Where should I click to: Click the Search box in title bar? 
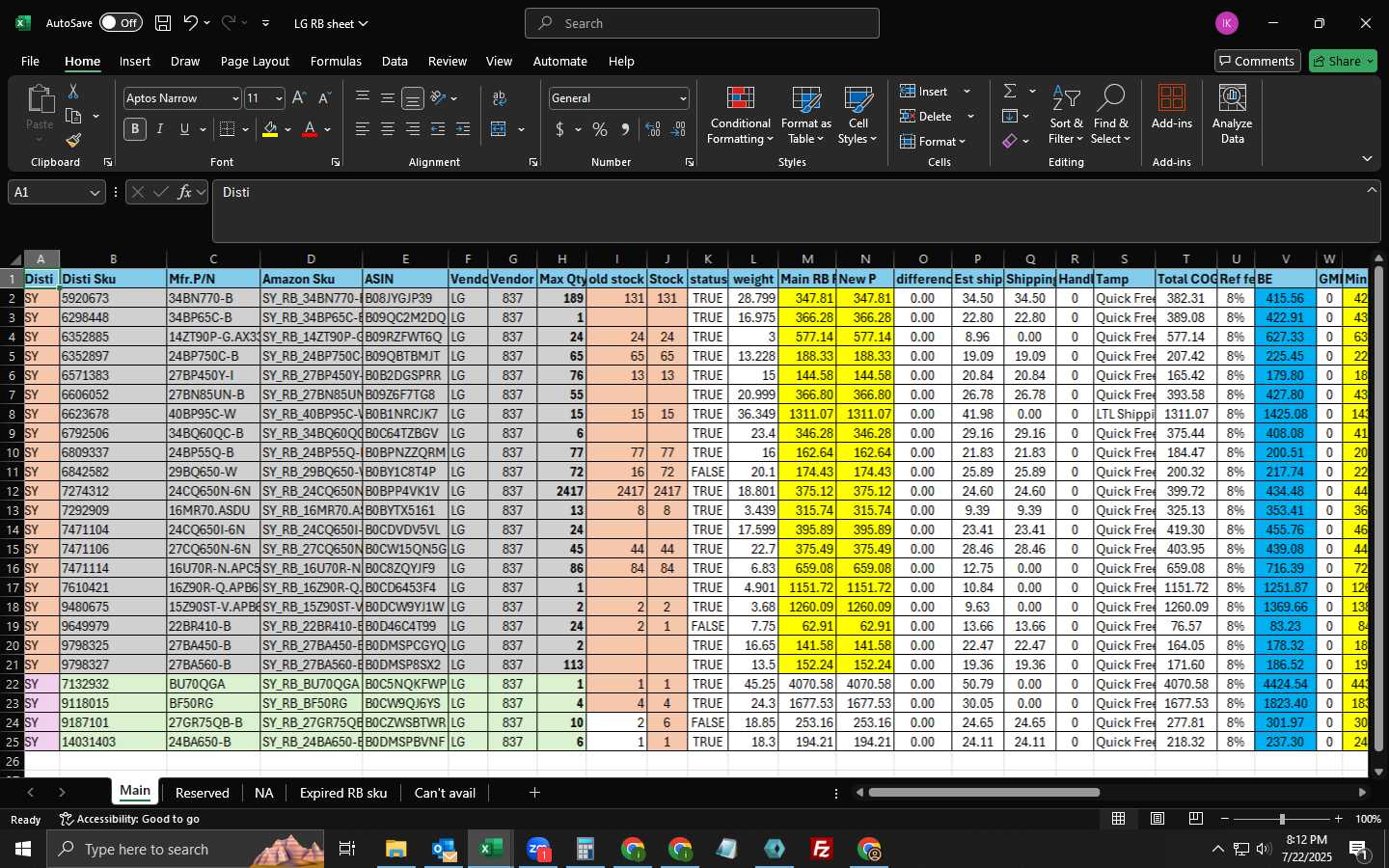(702, 23)
